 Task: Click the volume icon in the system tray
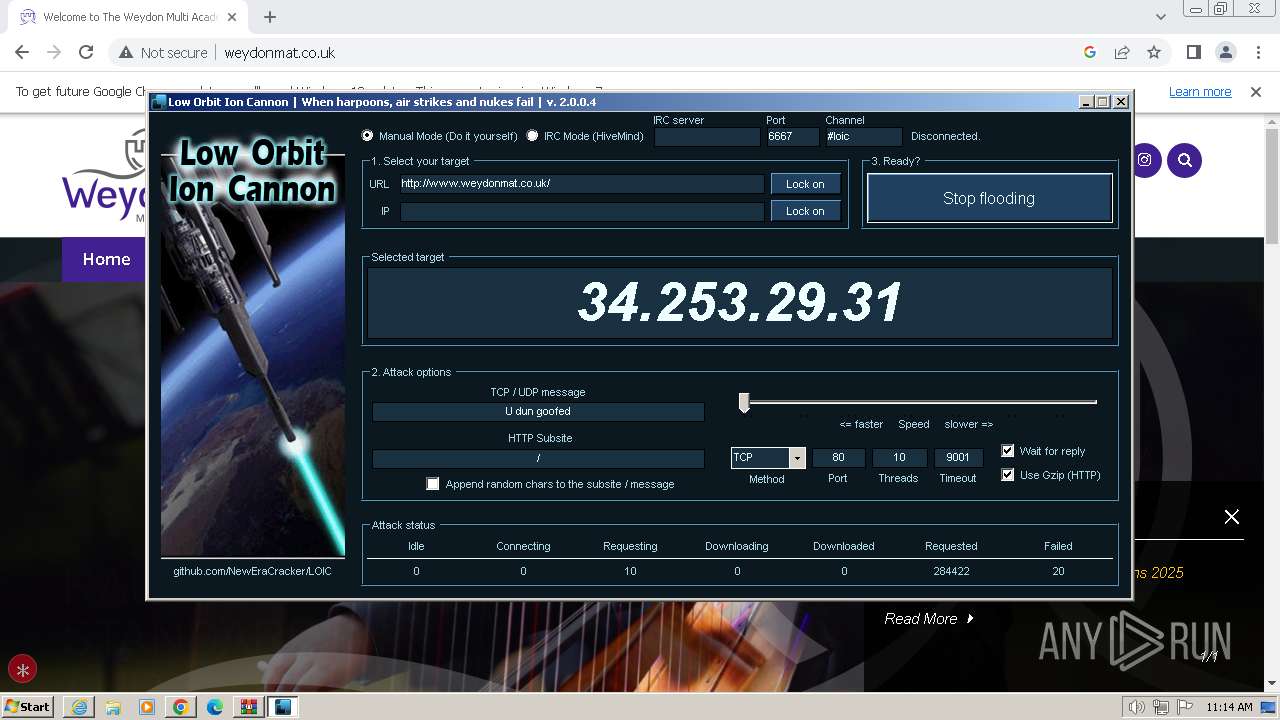pyautogui.click(x=1137, y=707)
